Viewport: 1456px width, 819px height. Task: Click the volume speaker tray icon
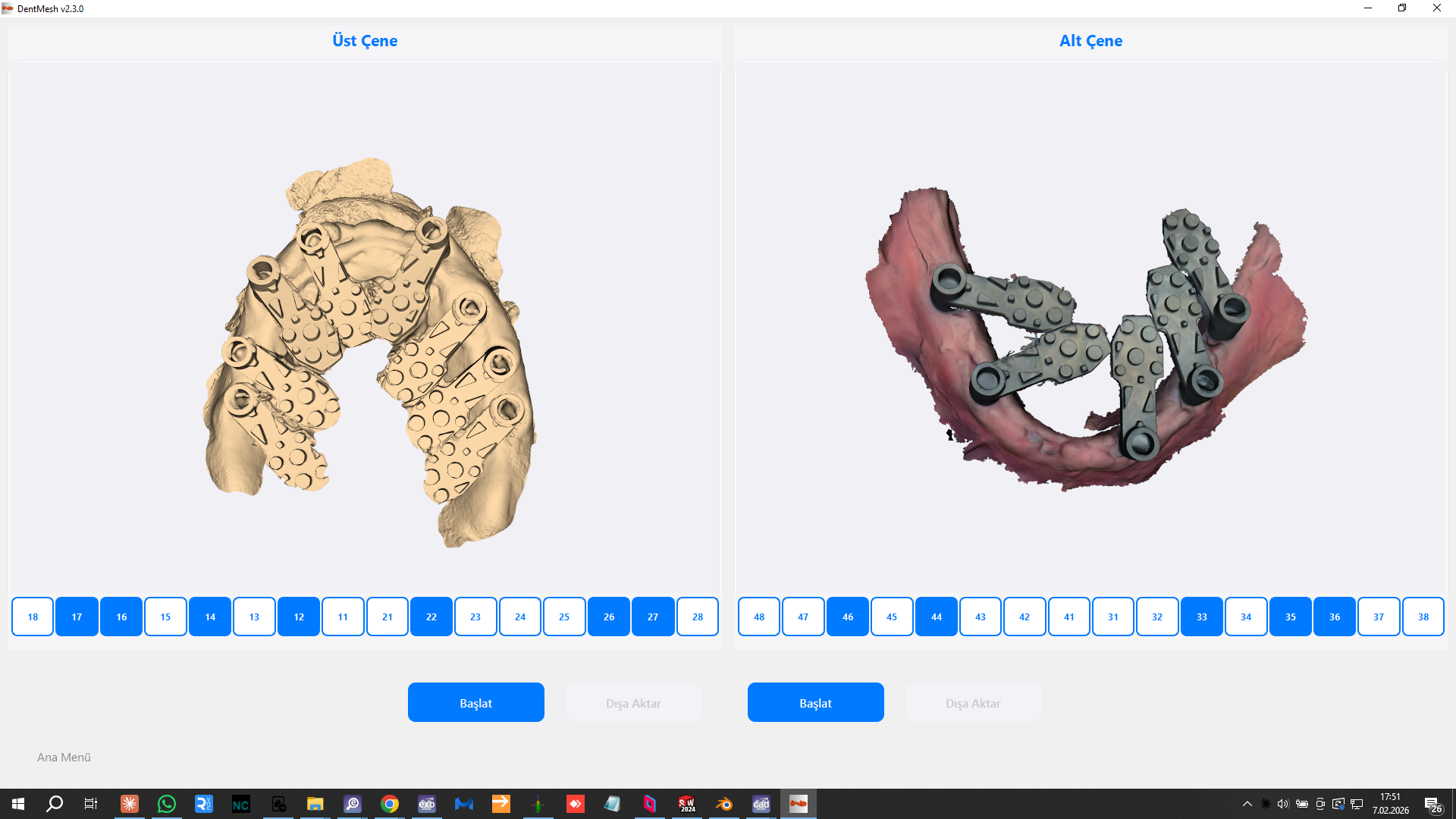tap(1282, 804)
